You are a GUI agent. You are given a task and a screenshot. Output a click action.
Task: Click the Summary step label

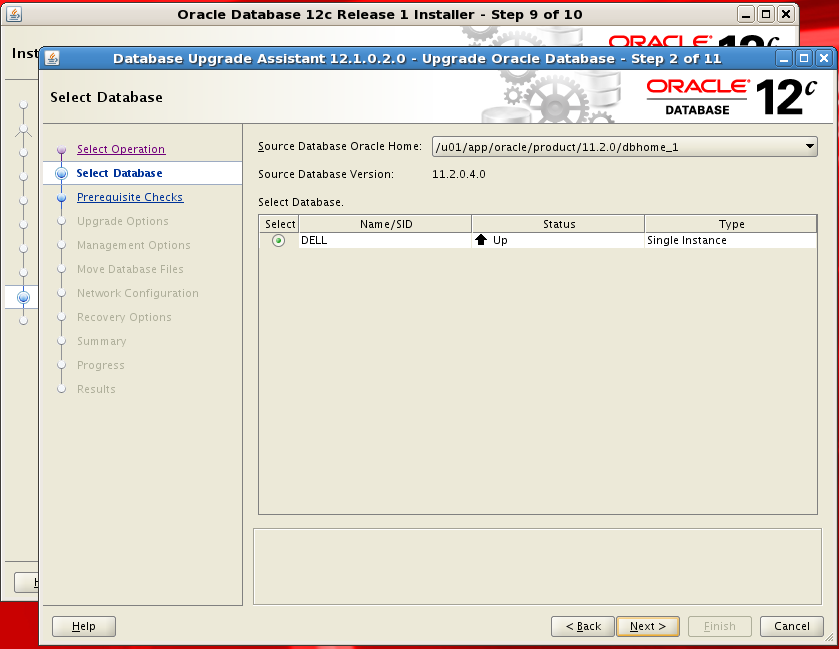(x=102, y=341)
